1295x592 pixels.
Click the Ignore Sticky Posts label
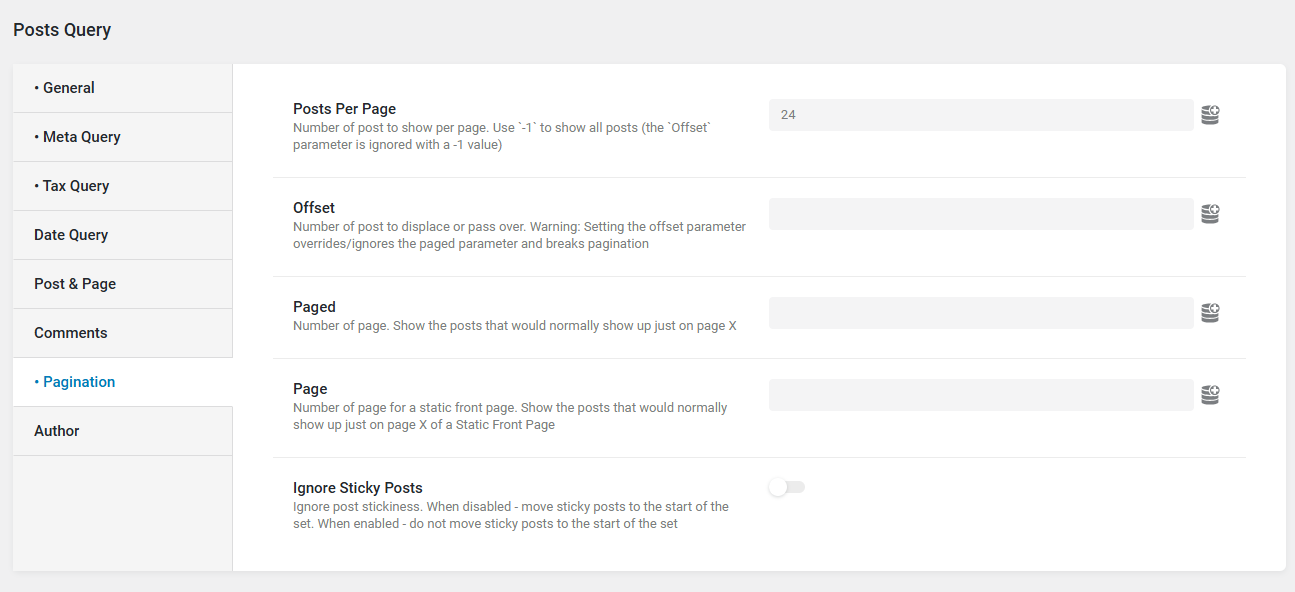(357, 488)
